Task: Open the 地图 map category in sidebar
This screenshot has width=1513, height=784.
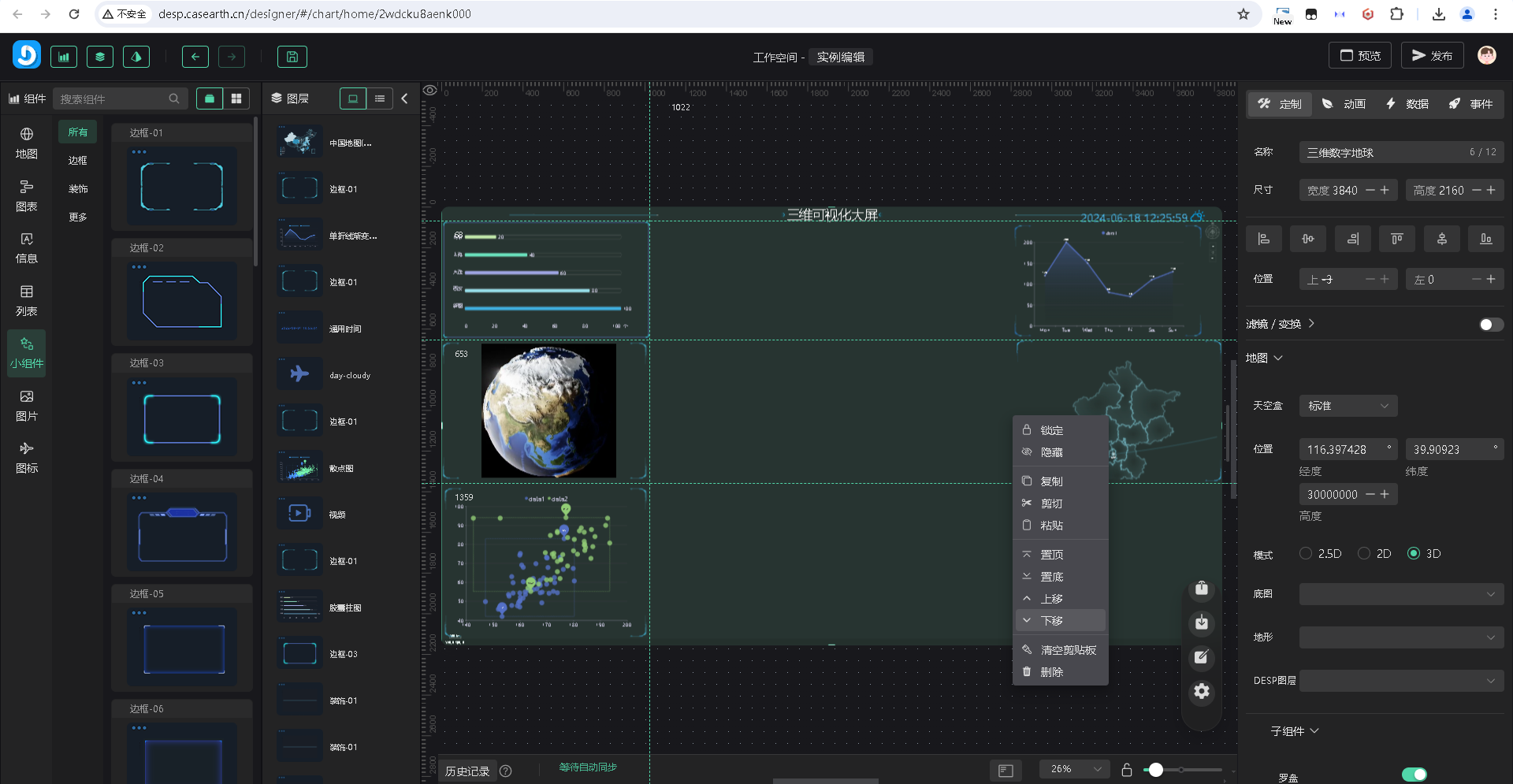Action: [27, 143]
